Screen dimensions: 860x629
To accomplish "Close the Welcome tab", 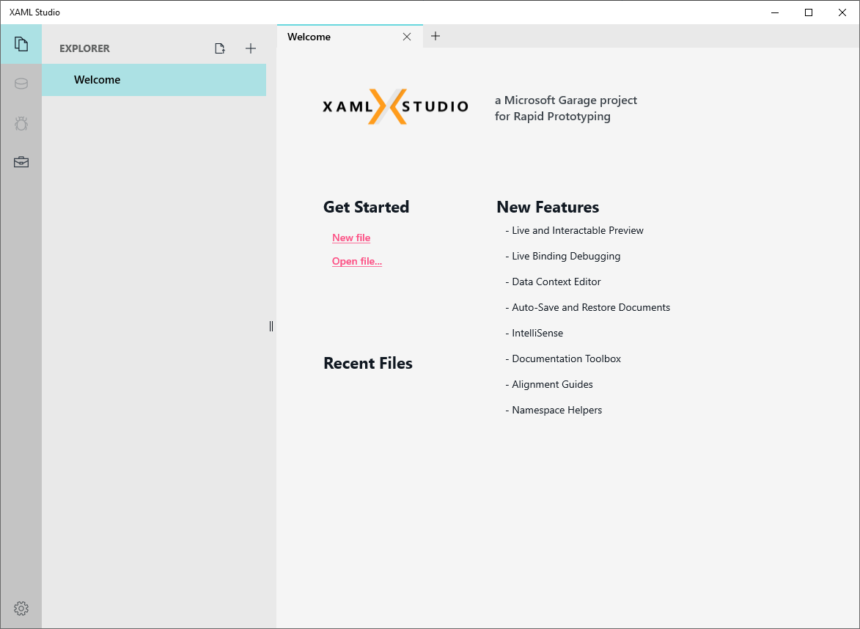I will click(407, 36).
